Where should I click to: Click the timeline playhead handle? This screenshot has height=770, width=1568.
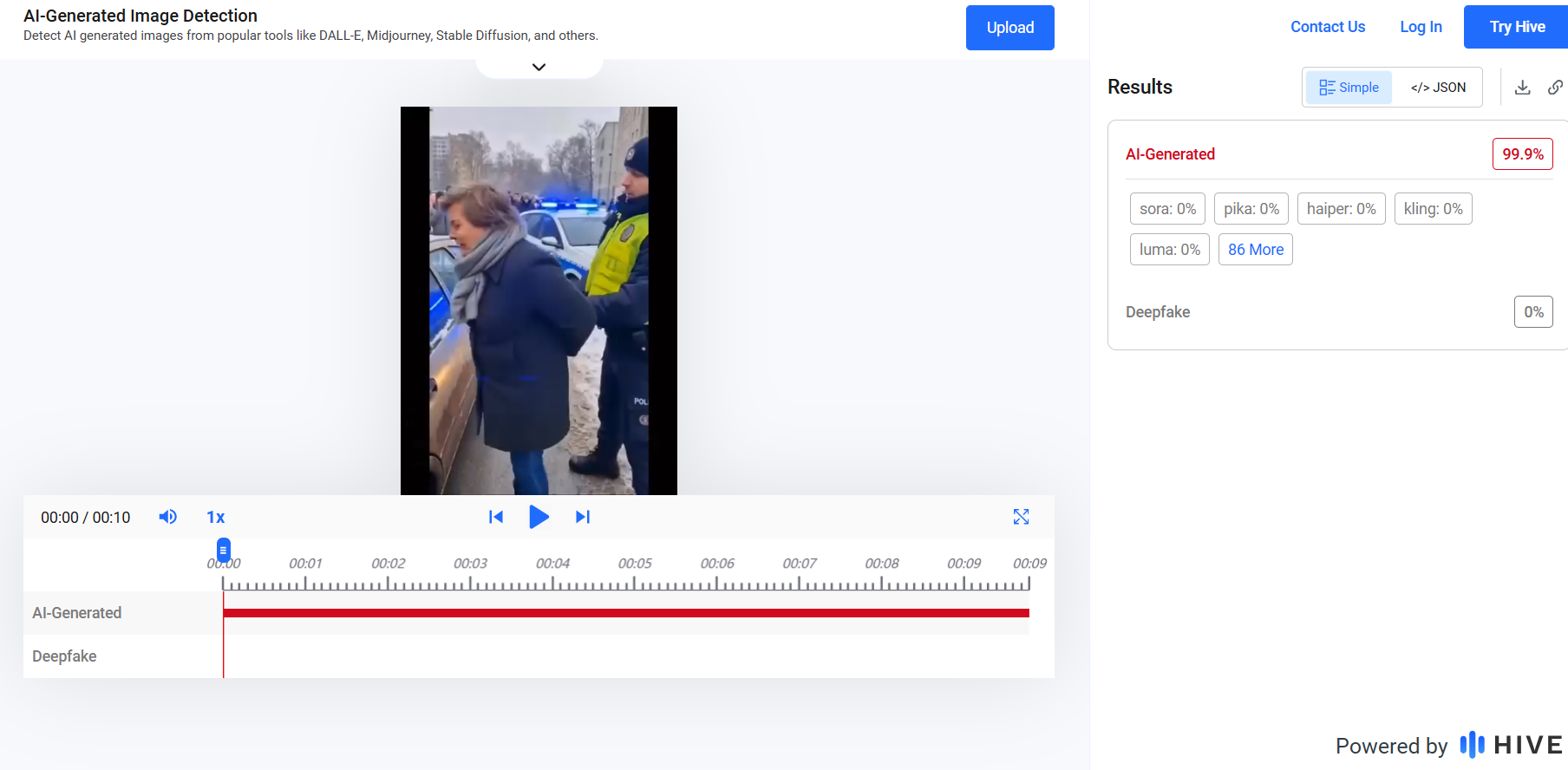coord(224,550)
